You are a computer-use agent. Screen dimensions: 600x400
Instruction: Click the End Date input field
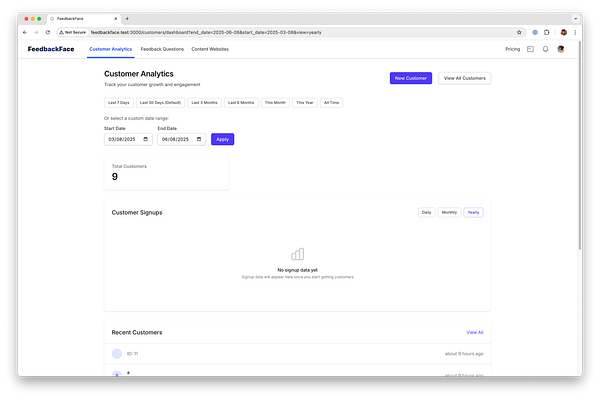point(182,139)
